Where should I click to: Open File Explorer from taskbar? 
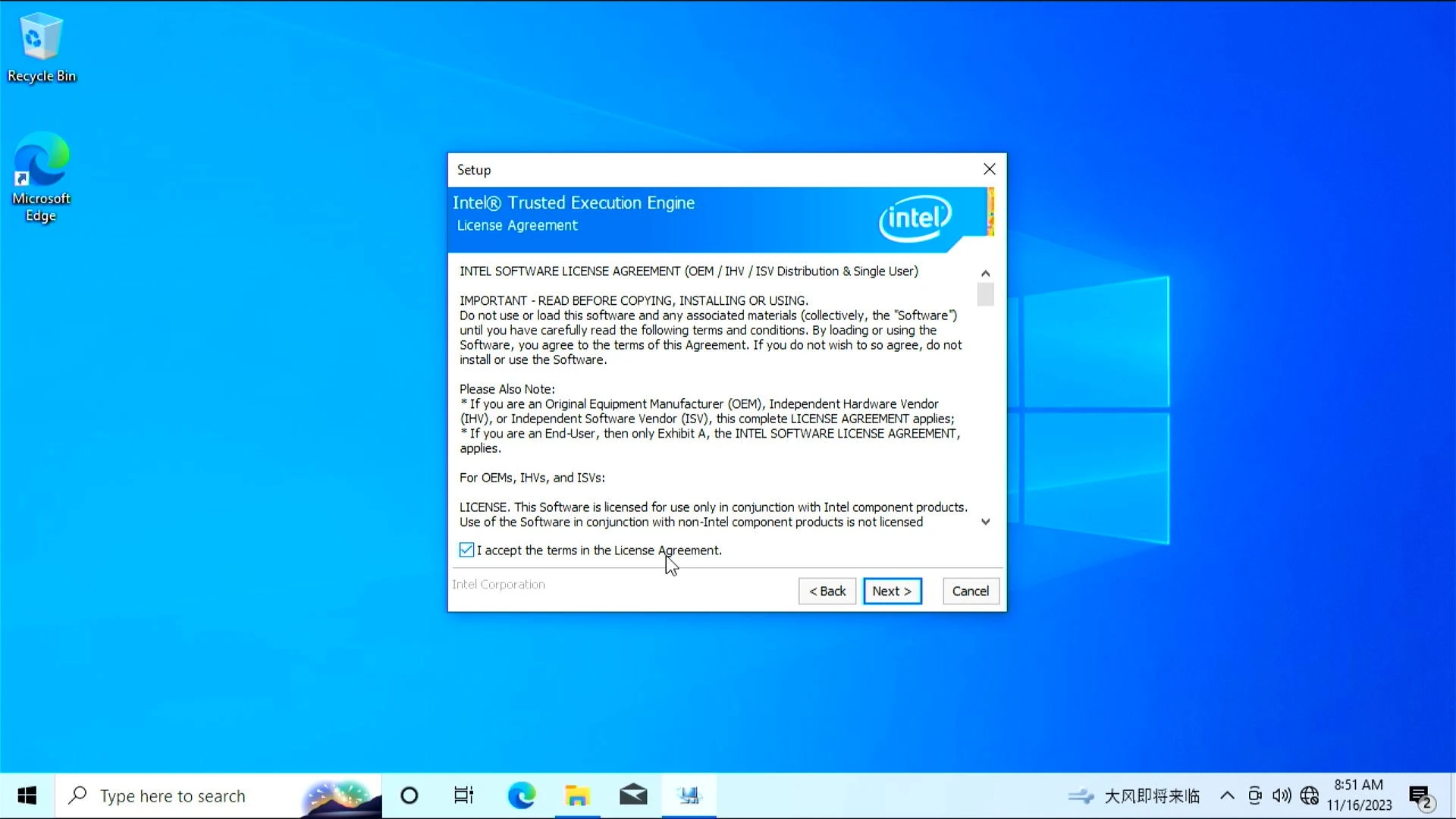click(x=578, y=795)
